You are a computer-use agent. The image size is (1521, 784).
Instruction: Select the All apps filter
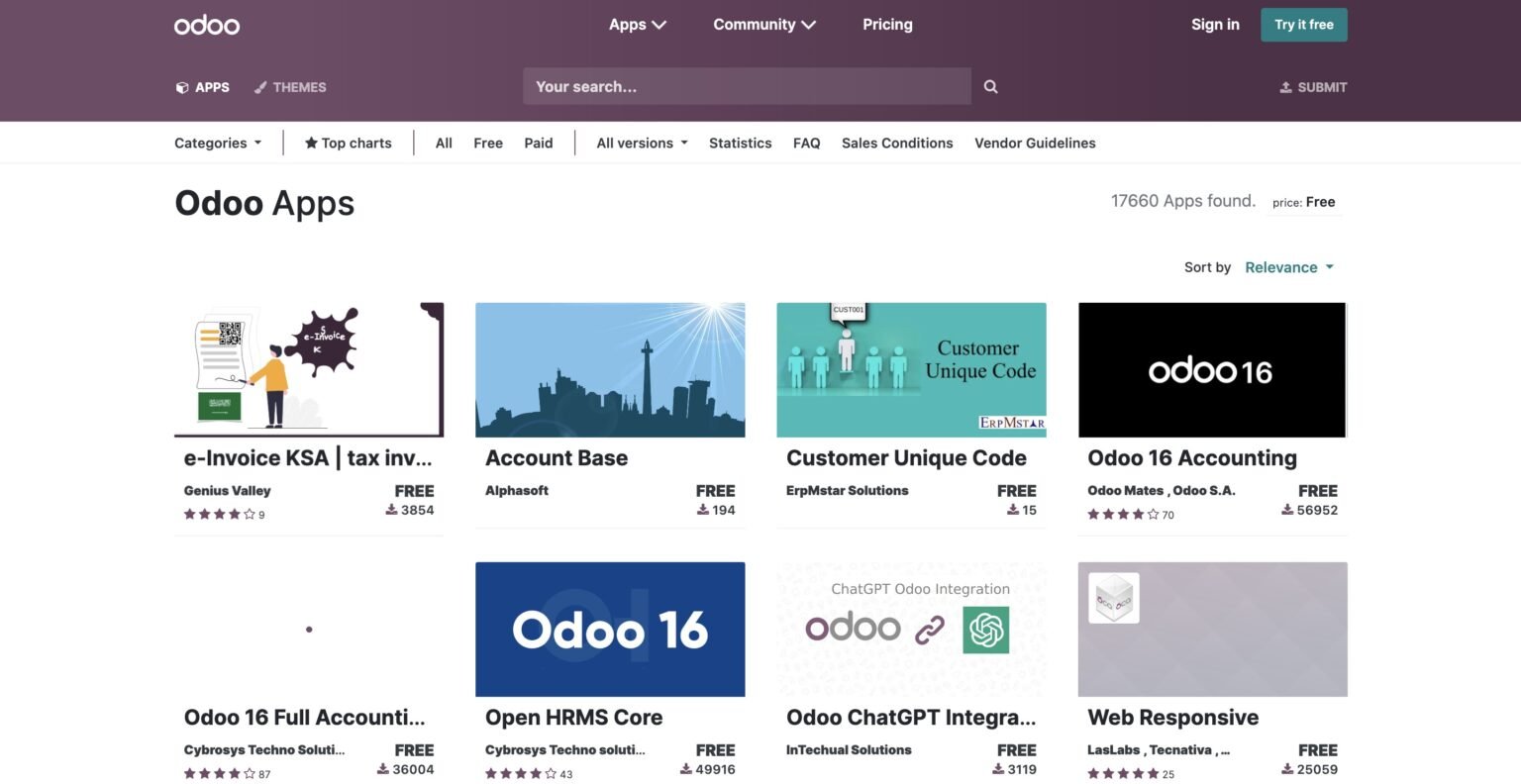[x=443, y=143]
